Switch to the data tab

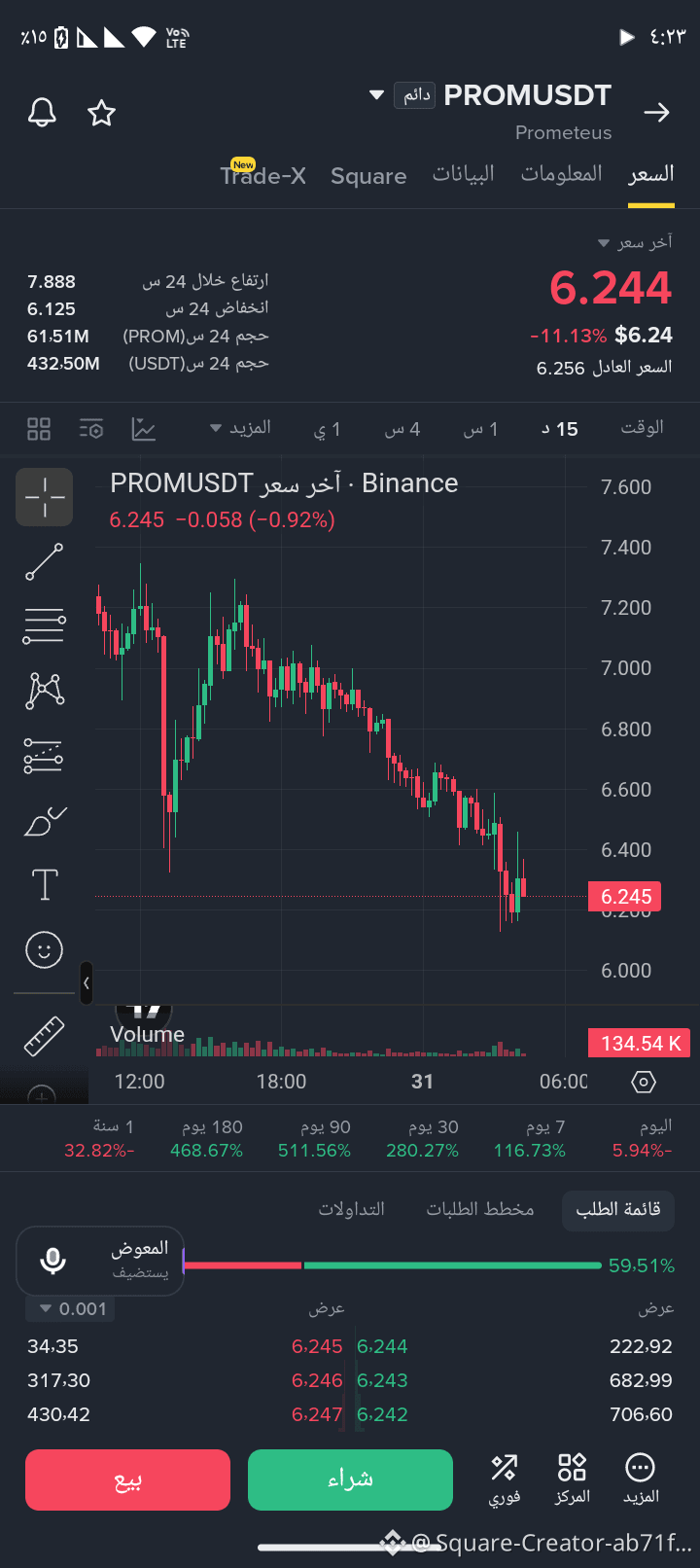464,174
